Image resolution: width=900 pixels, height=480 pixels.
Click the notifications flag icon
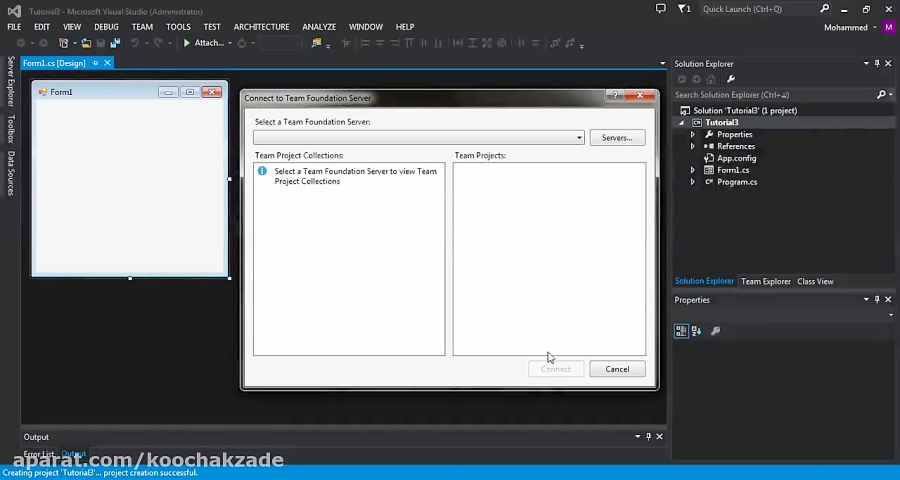click(683, 9)
